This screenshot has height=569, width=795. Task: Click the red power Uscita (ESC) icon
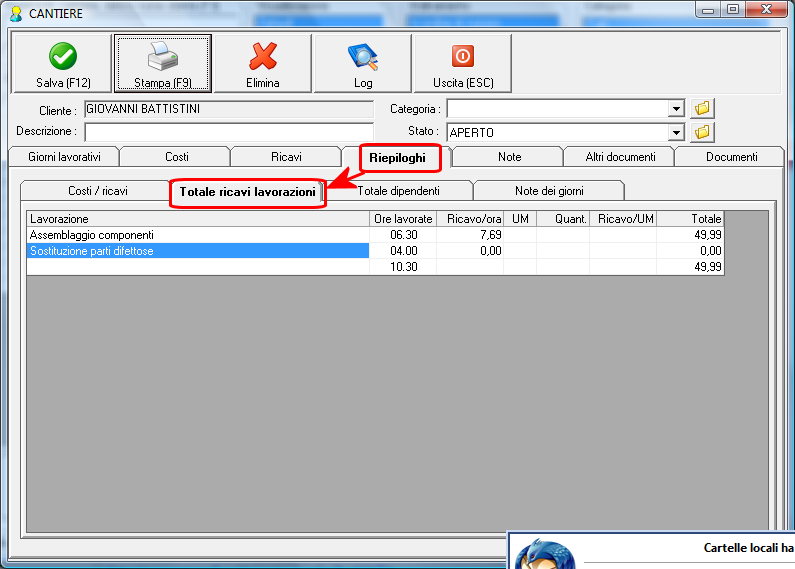point(463,56)
